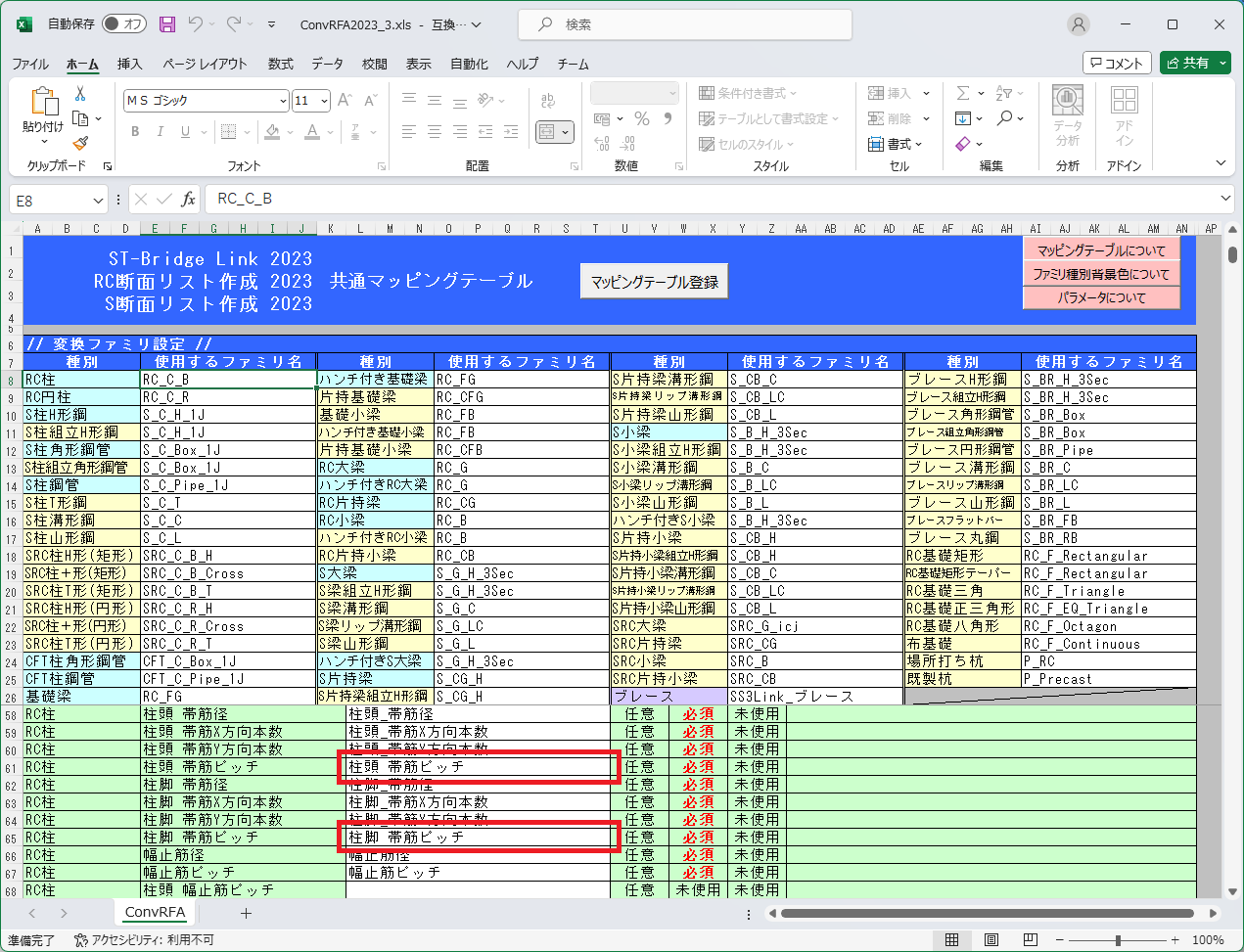Switch to the データ ribbon tab

coord(327,64)
